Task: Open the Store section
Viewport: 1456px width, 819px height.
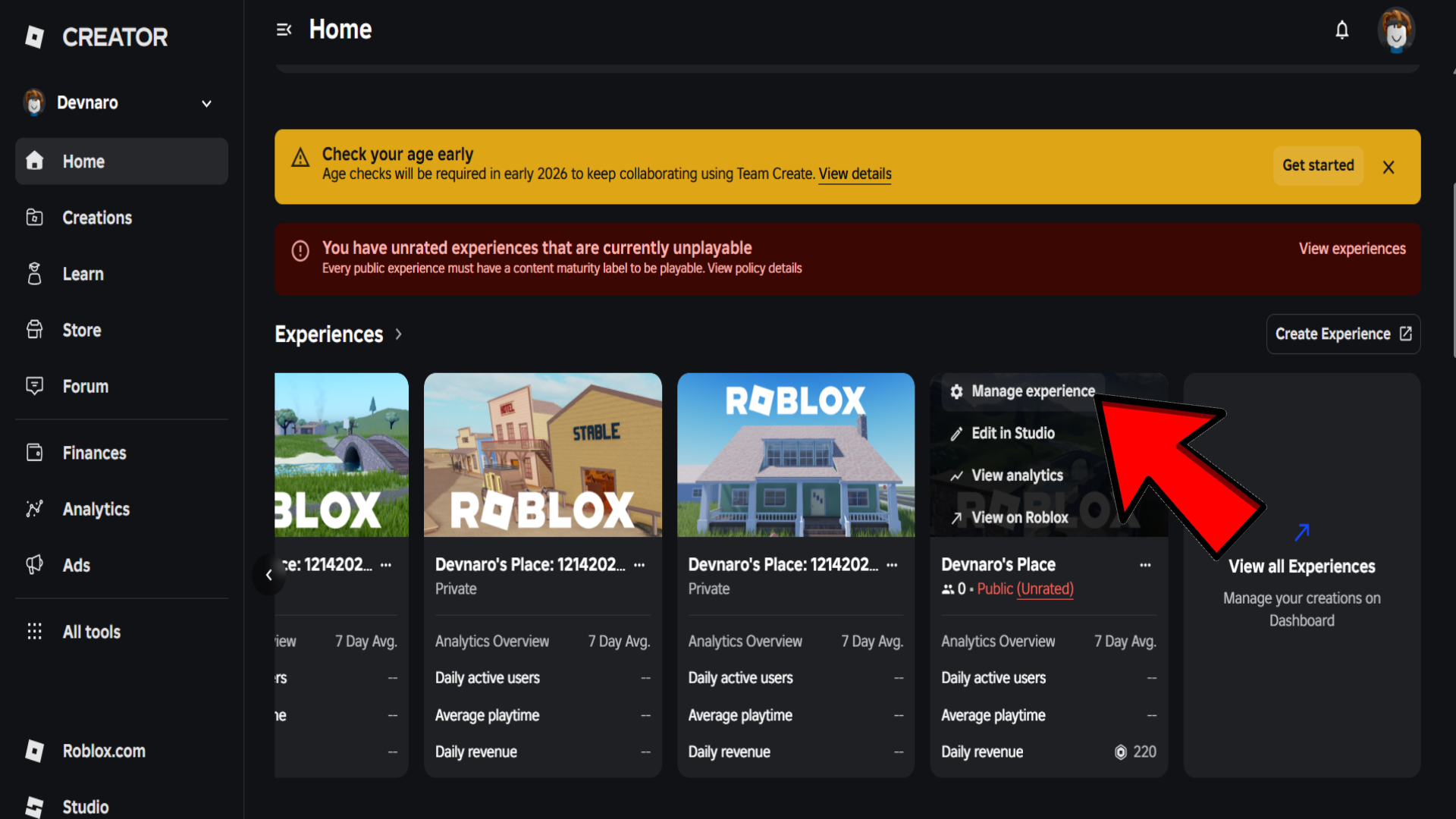Action: [x=81, y=330]
